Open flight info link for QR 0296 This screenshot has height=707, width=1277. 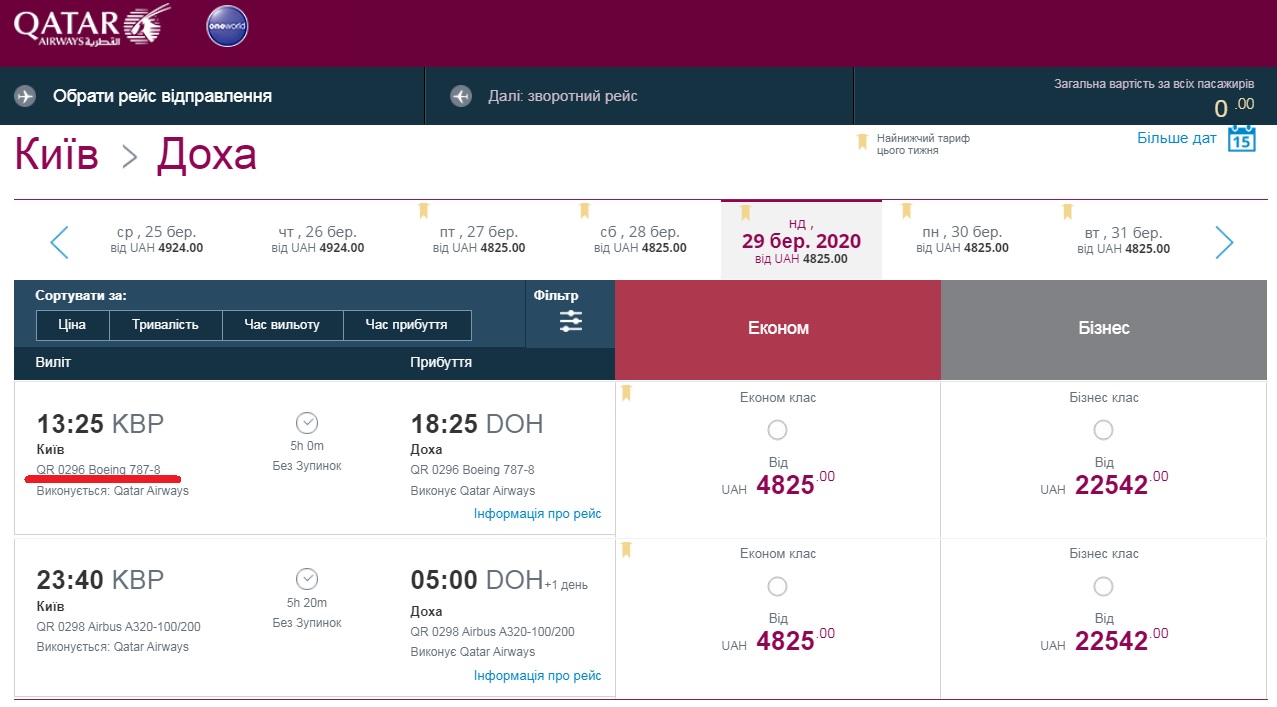537,514
